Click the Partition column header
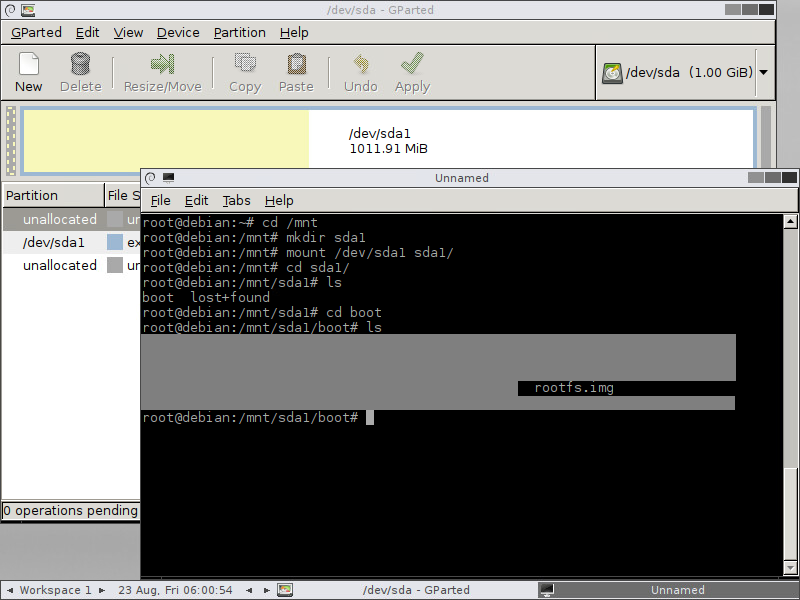800x600 pixels. pos(53,195)
